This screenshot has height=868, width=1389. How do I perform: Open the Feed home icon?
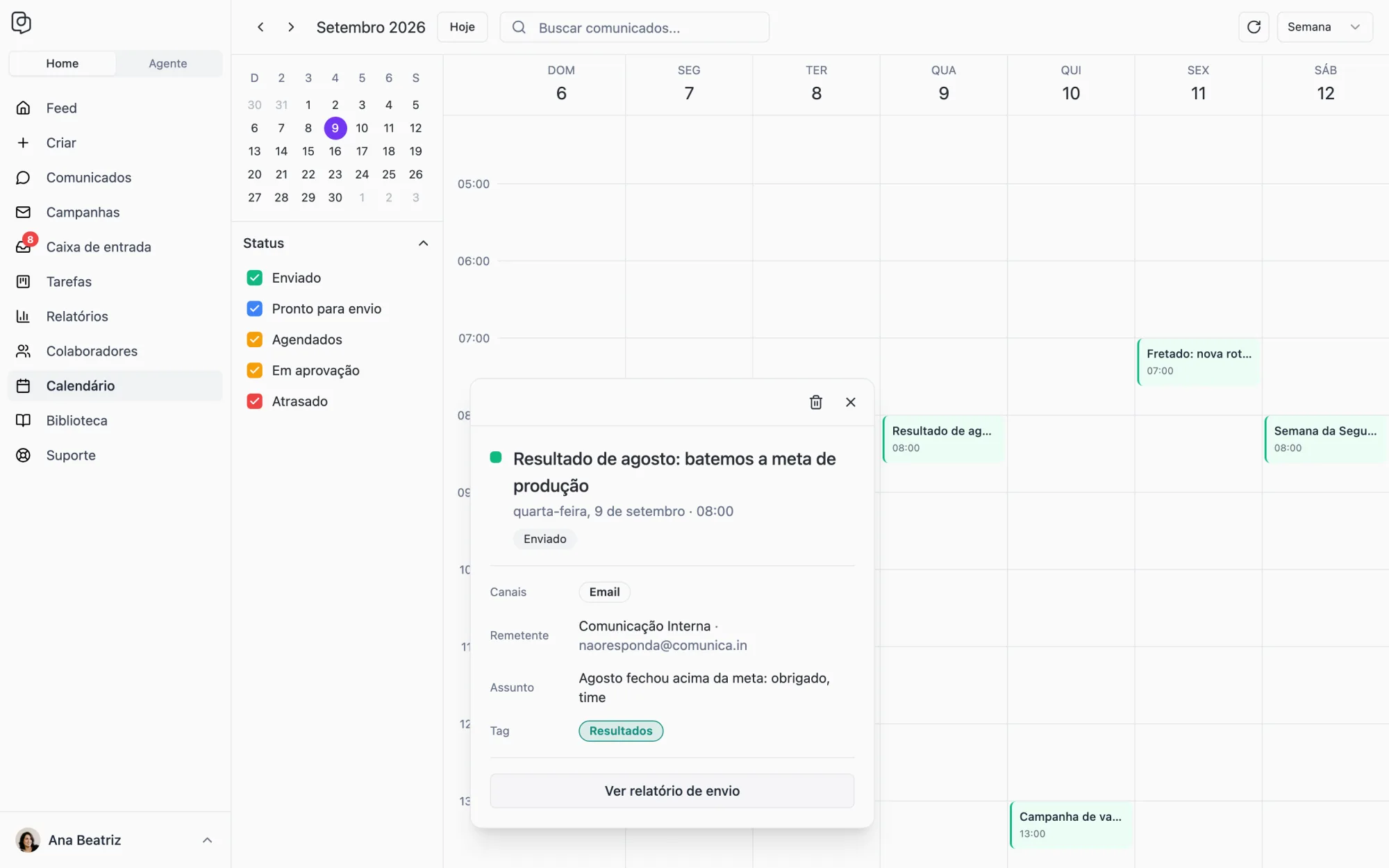(x=23, y=108)
